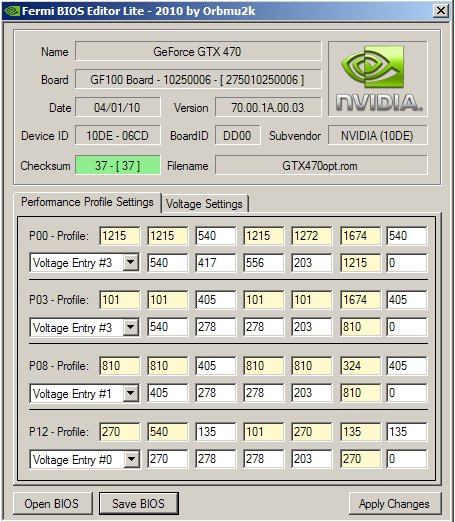Click the 556 field in P00 voltage row
455x522 pixels.
coord(264,263)
